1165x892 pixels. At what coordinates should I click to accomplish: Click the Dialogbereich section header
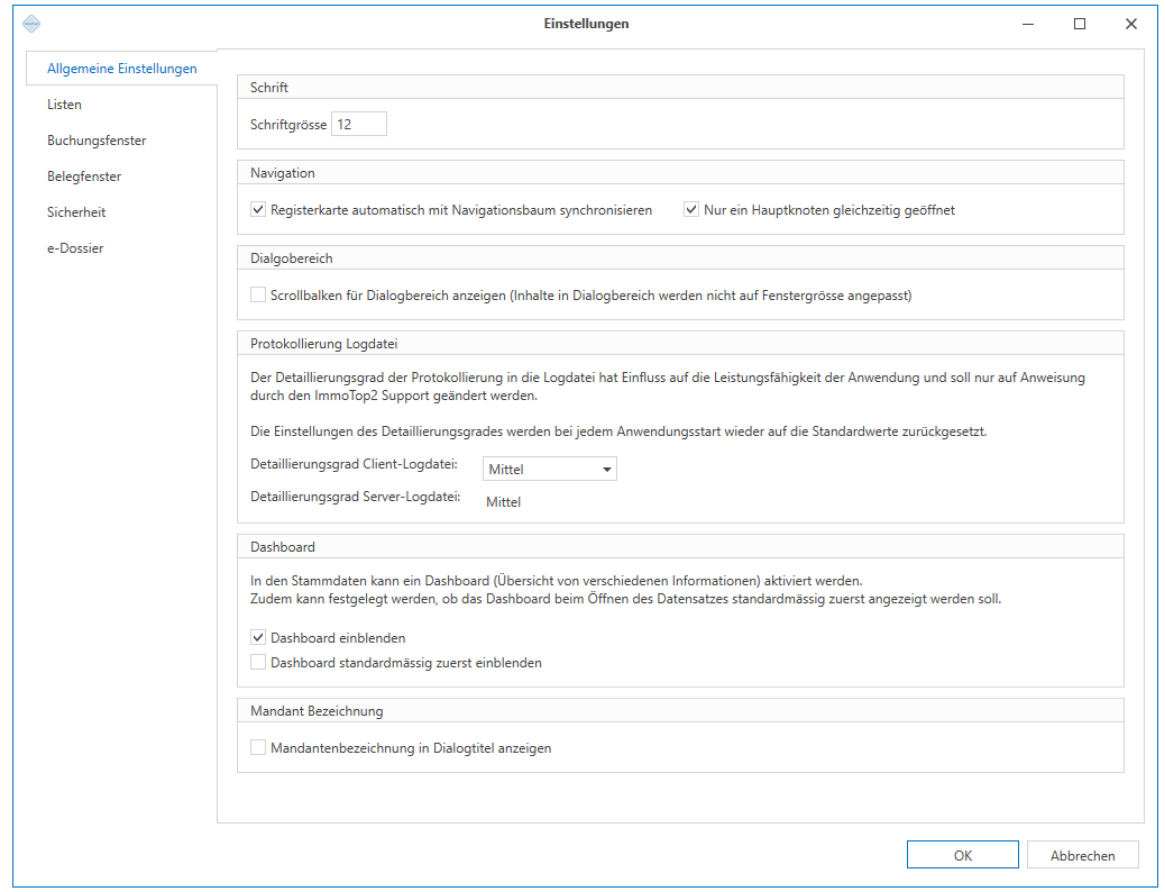point(681,258)
